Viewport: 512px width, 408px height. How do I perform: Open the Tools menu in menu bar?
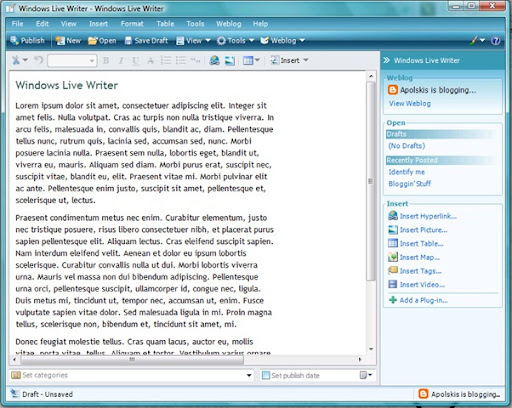click(195, 24)
